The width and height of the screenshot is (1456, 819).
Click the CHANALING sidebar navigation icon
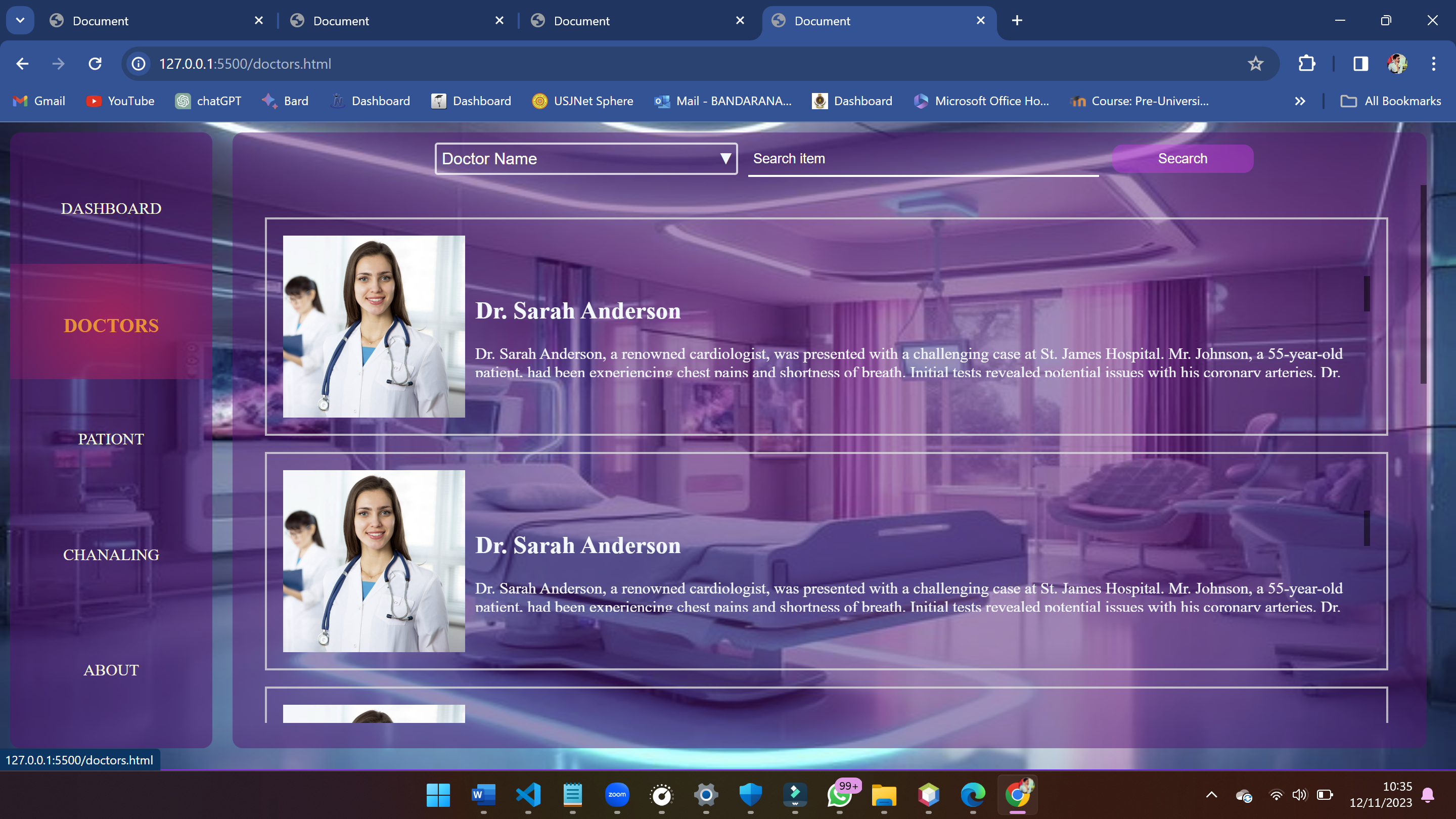pos(110,554)
